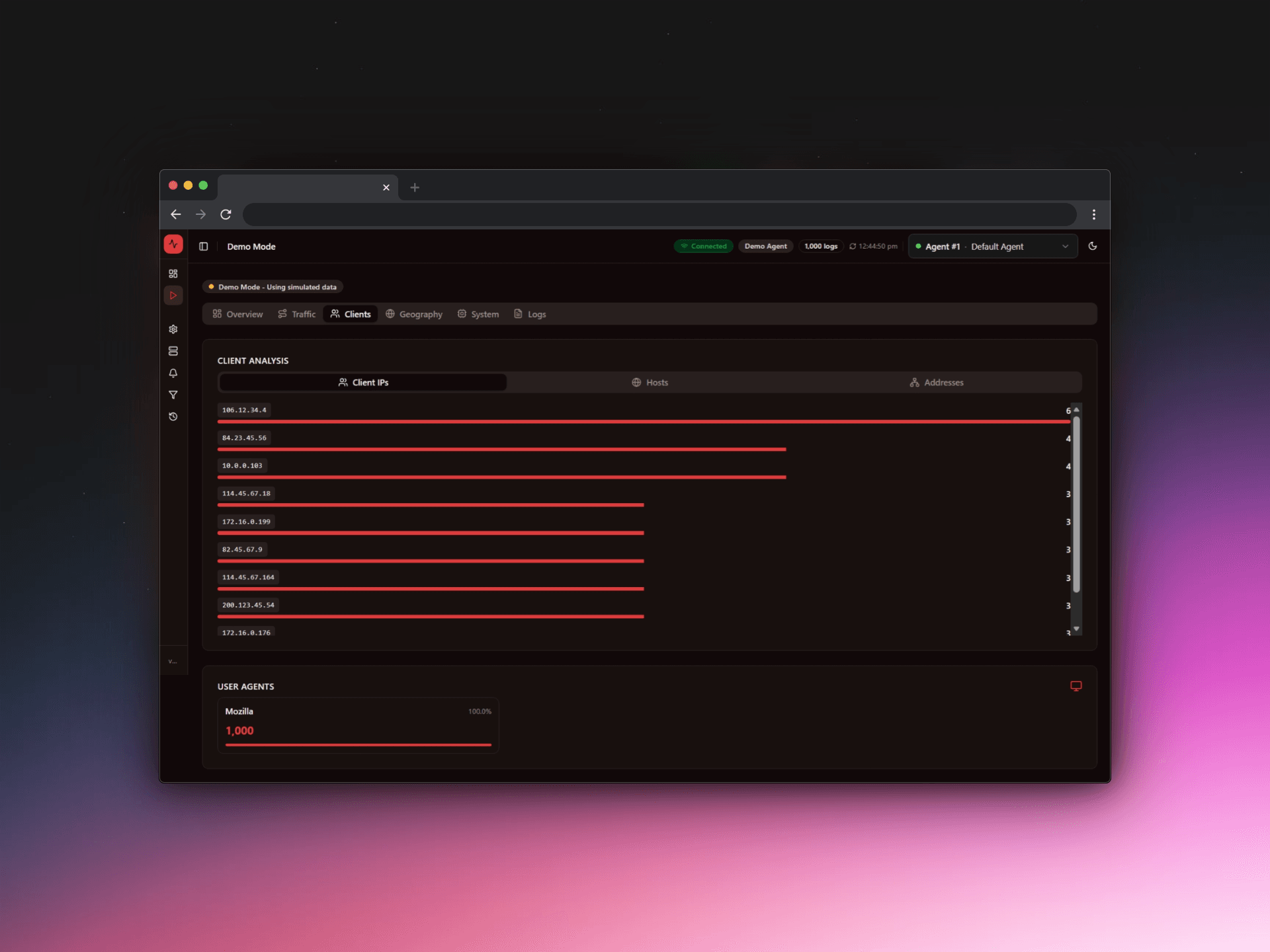
Task: Select the filter funnel icon in the sidebar
Action: coord(173,395)
